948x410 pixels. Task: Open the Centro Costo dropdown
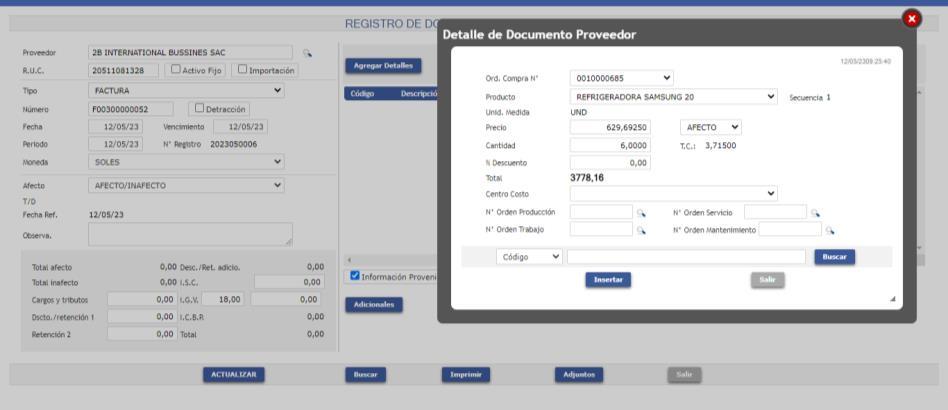(674, 194)
